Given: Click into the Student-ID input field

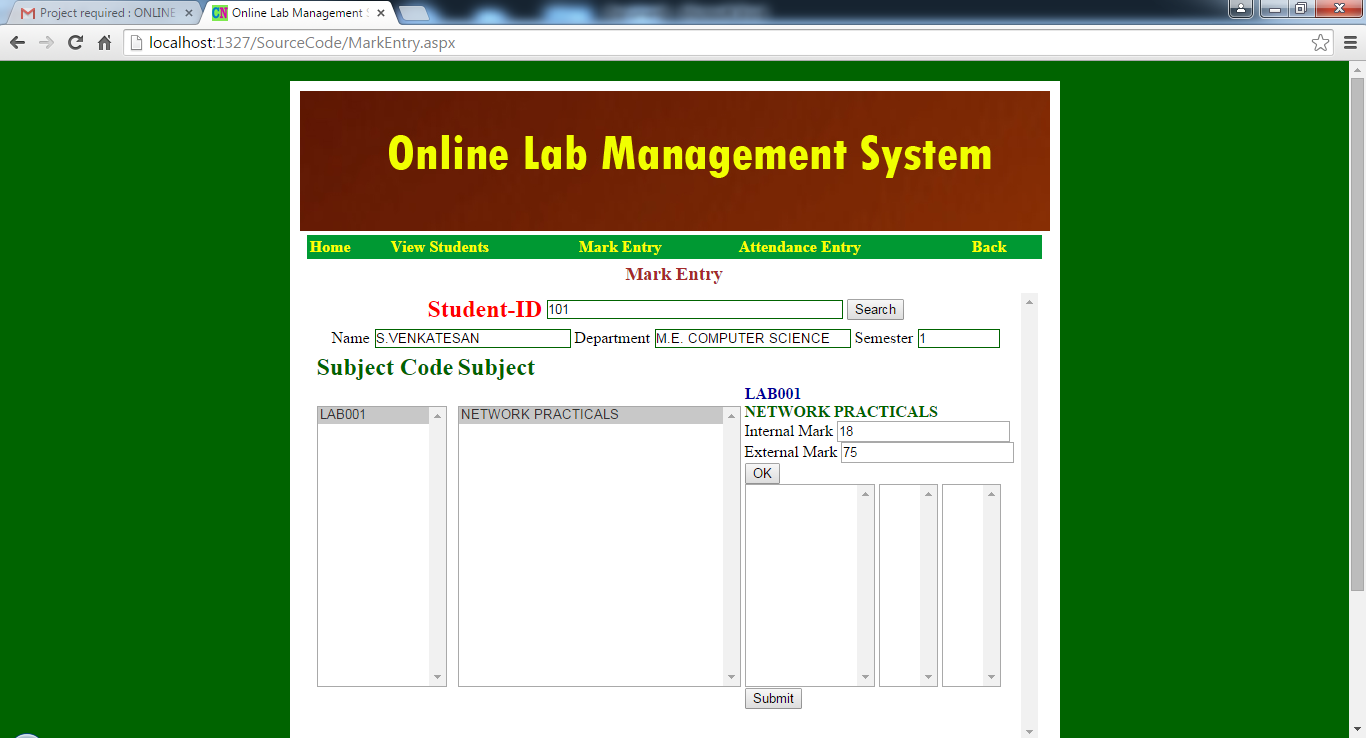Looking at the screenshot, I should [694, 310].
